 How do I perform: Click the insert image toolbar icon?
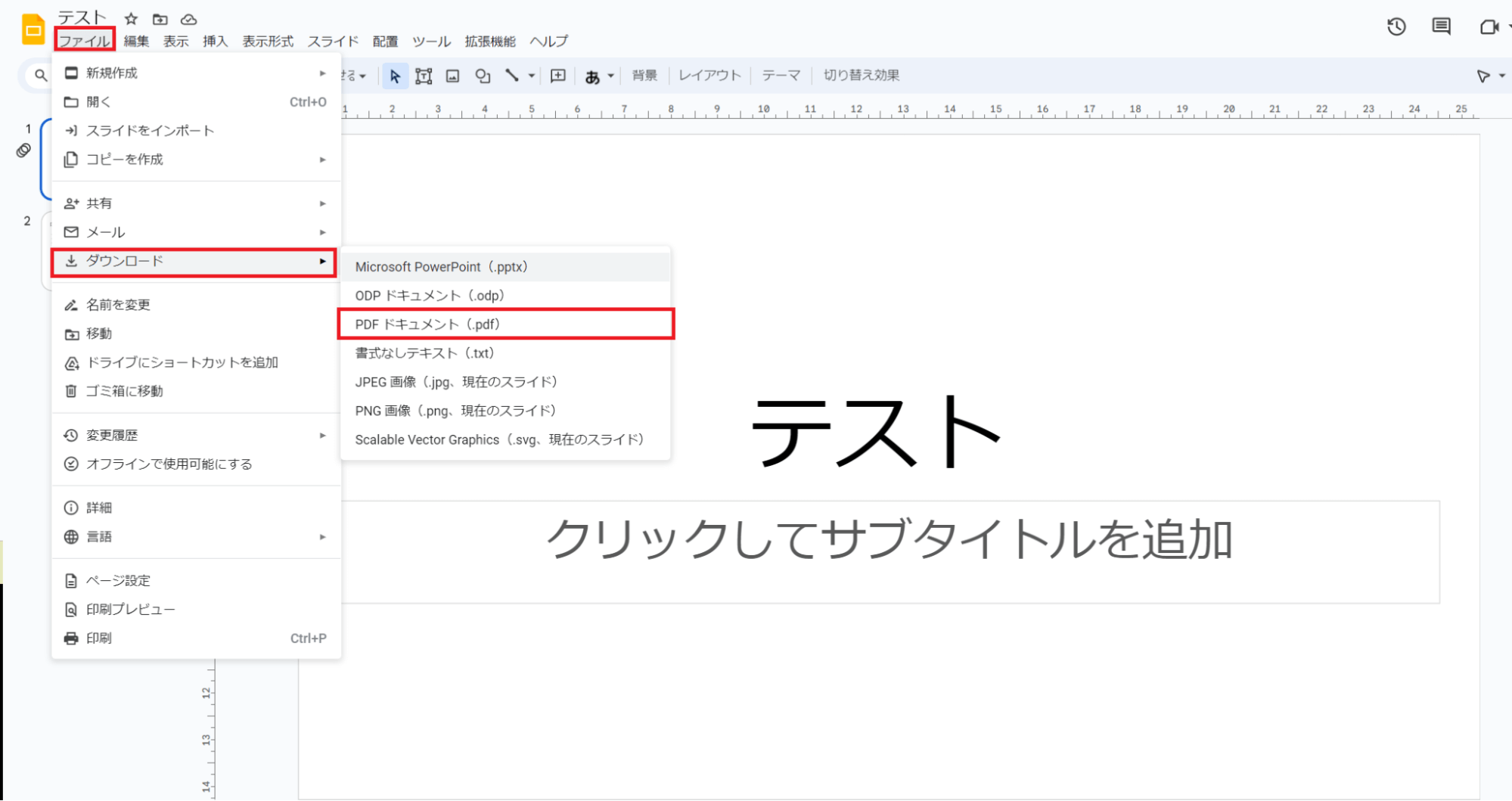(452, 76)
